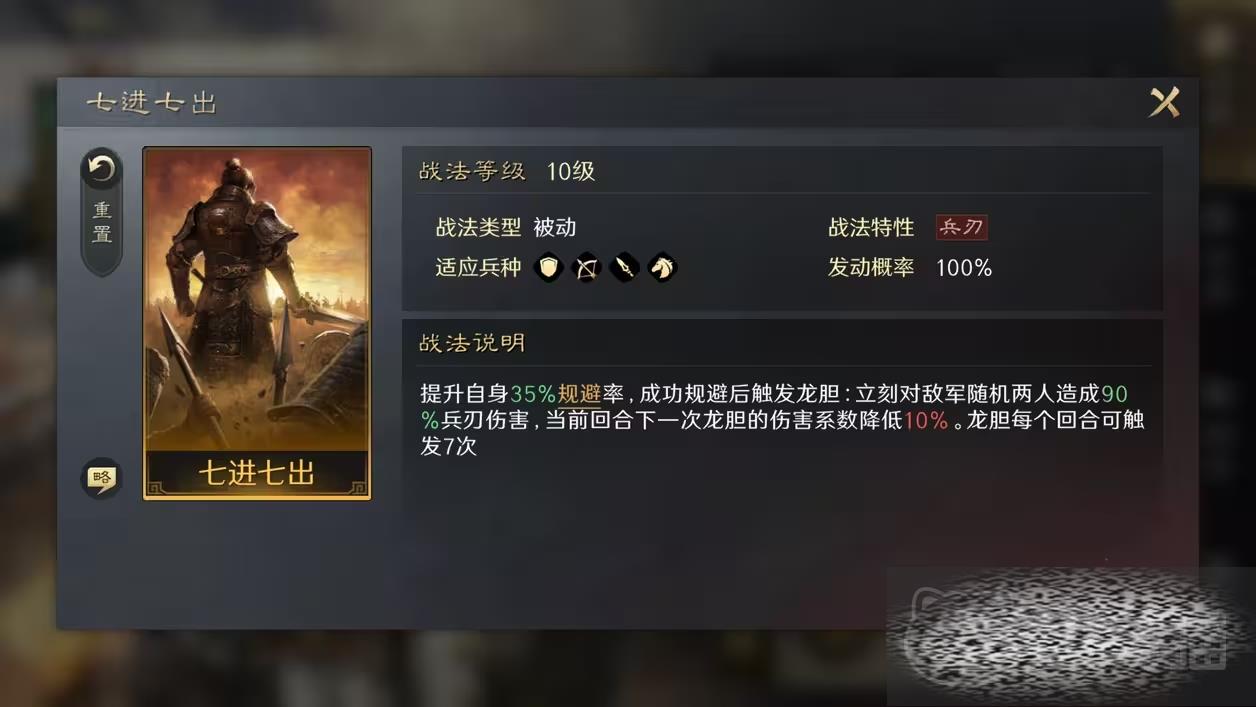Click the circular reset arrow icon

pyautogui.click(x=101, y=169)
